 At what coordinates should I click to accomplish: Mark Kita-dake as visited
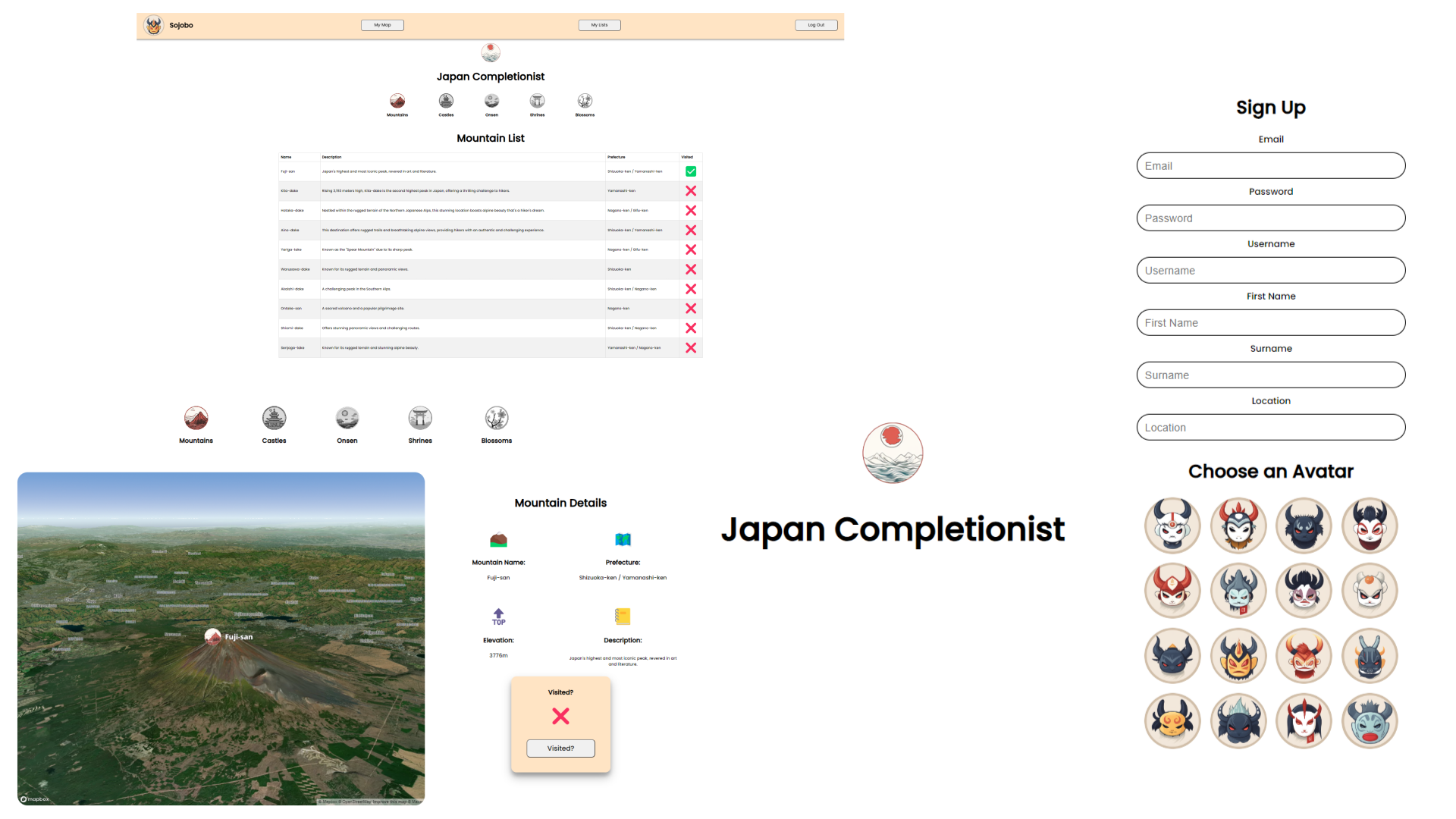[690, 191]
